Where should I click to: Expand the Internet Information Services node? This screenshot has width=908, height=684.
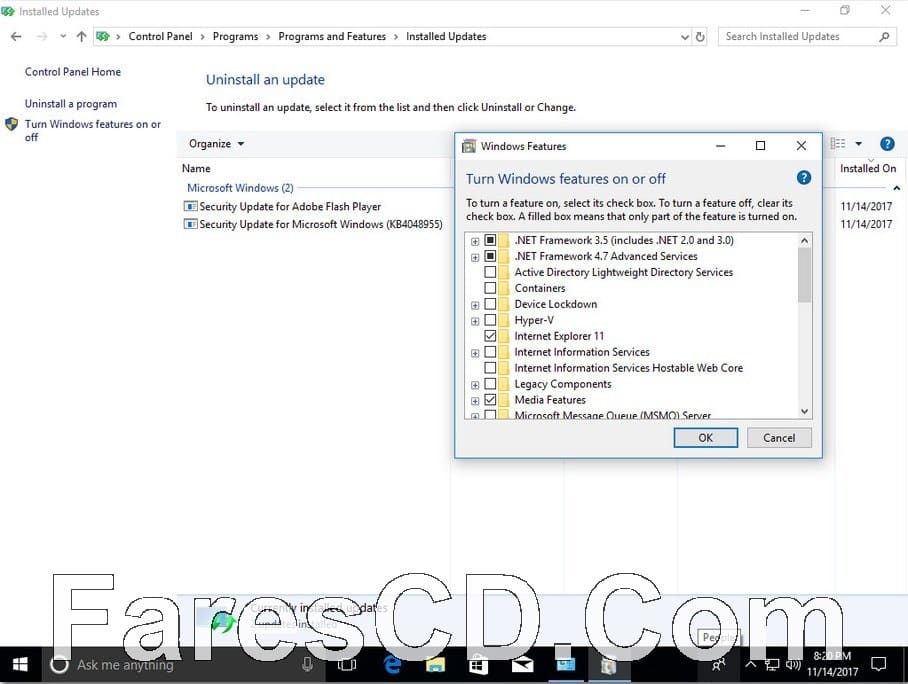coord(475,353)
